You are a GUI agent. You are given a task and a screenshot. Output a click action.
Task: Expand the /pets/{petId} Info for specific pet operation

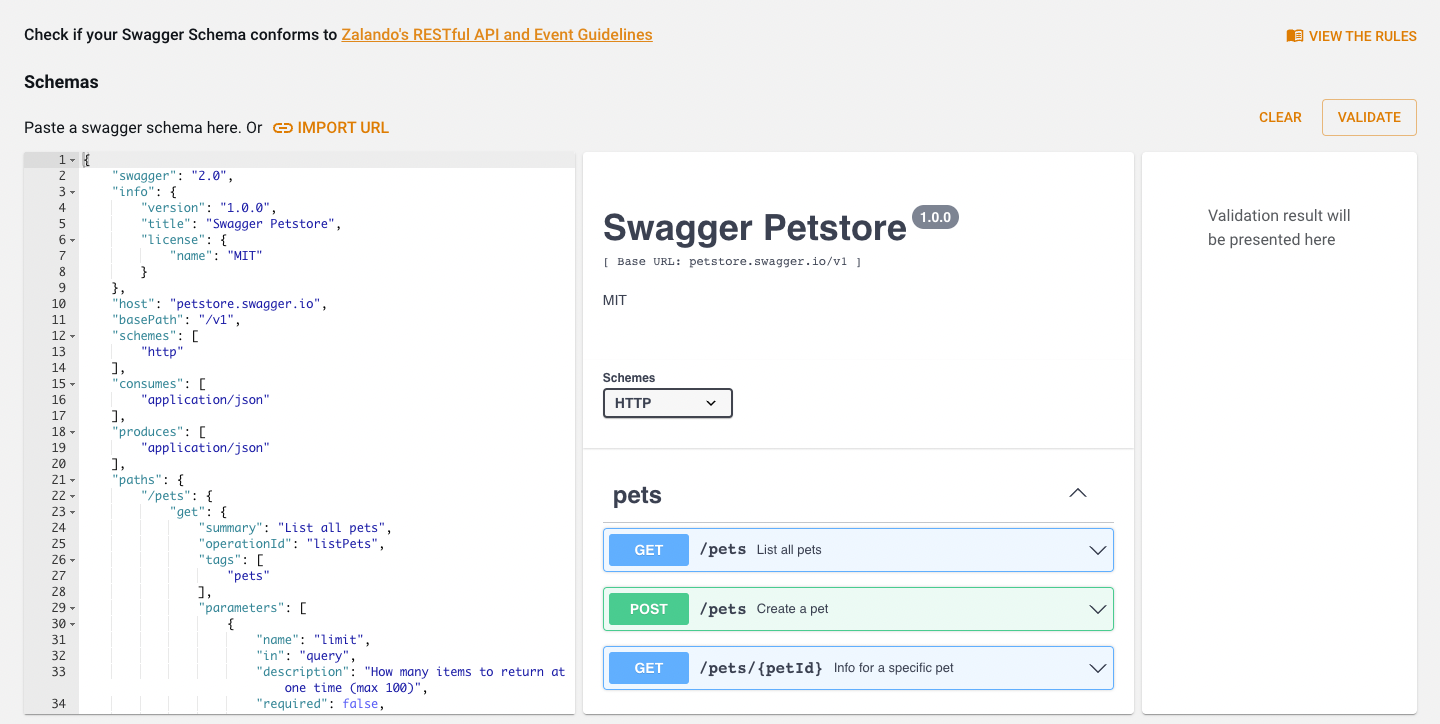pos(1097,667)
